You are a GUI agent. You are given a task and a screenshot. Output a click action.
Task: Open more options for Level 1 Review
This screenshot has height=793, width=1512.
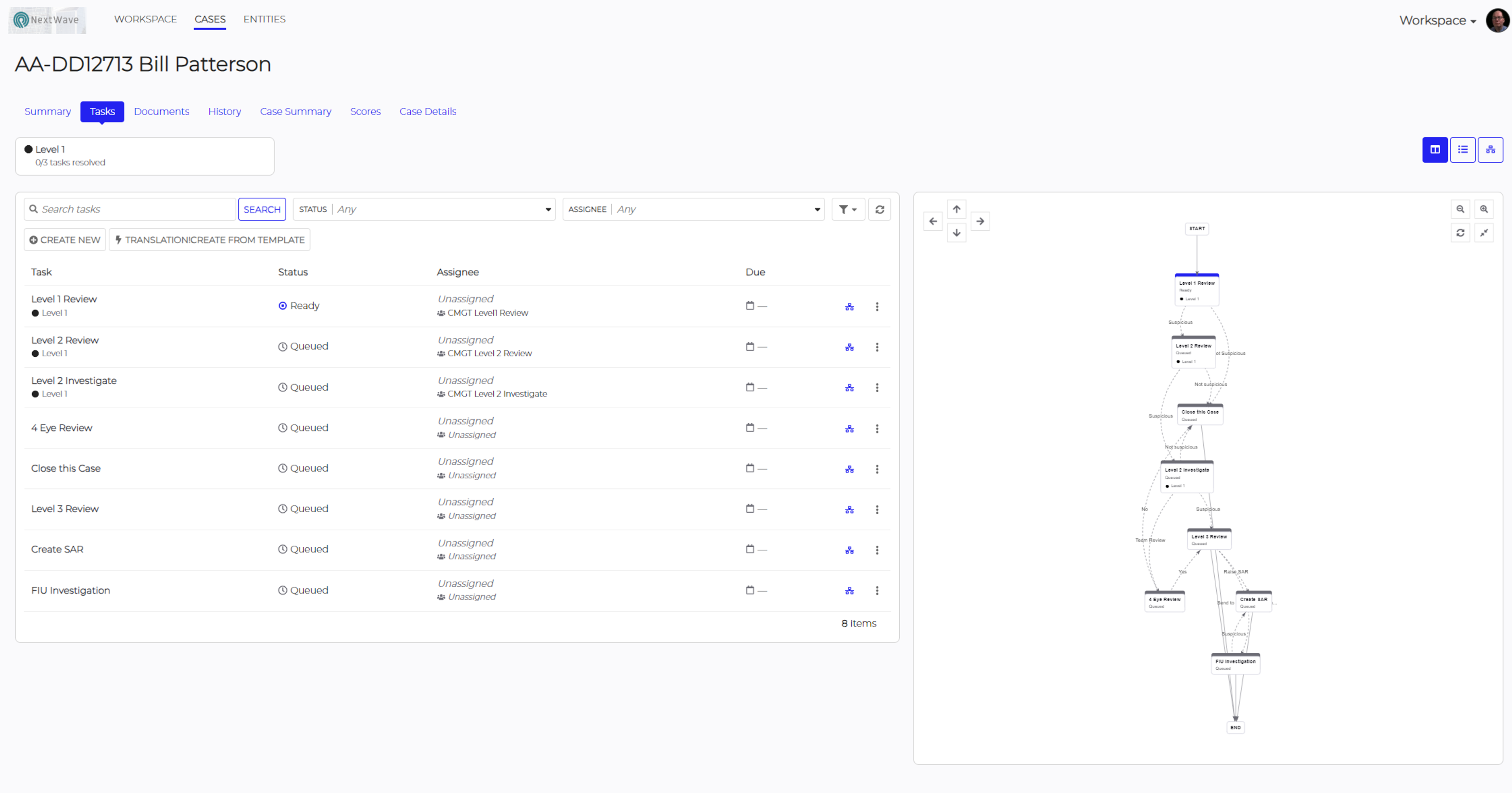tap(877, 307)
